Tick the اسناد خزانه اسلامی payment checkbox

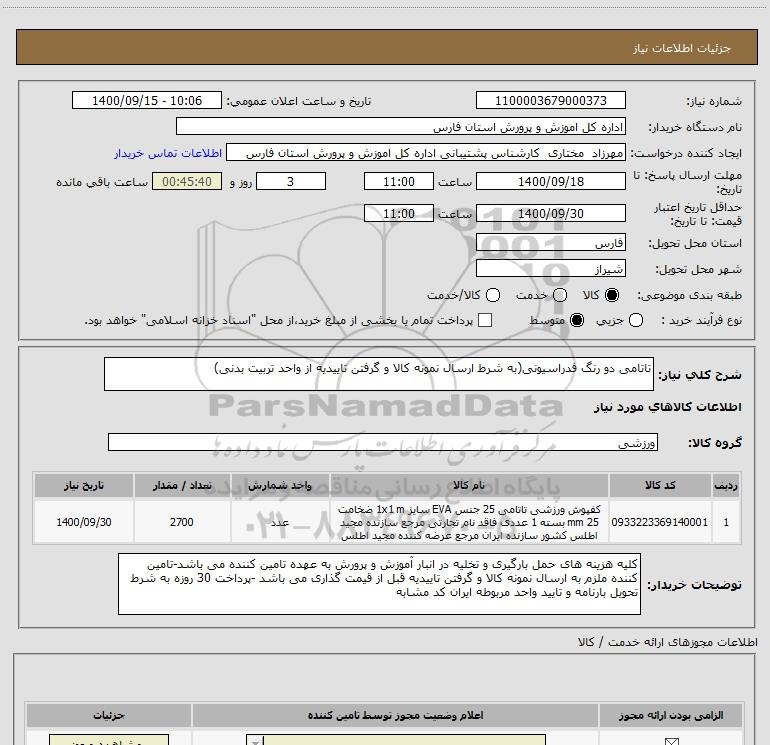click(485, 320)
